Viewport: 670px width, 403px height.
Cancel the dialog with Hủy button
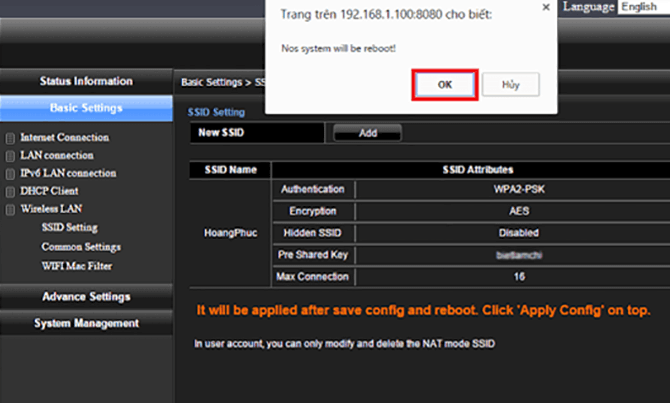(511, 85)
